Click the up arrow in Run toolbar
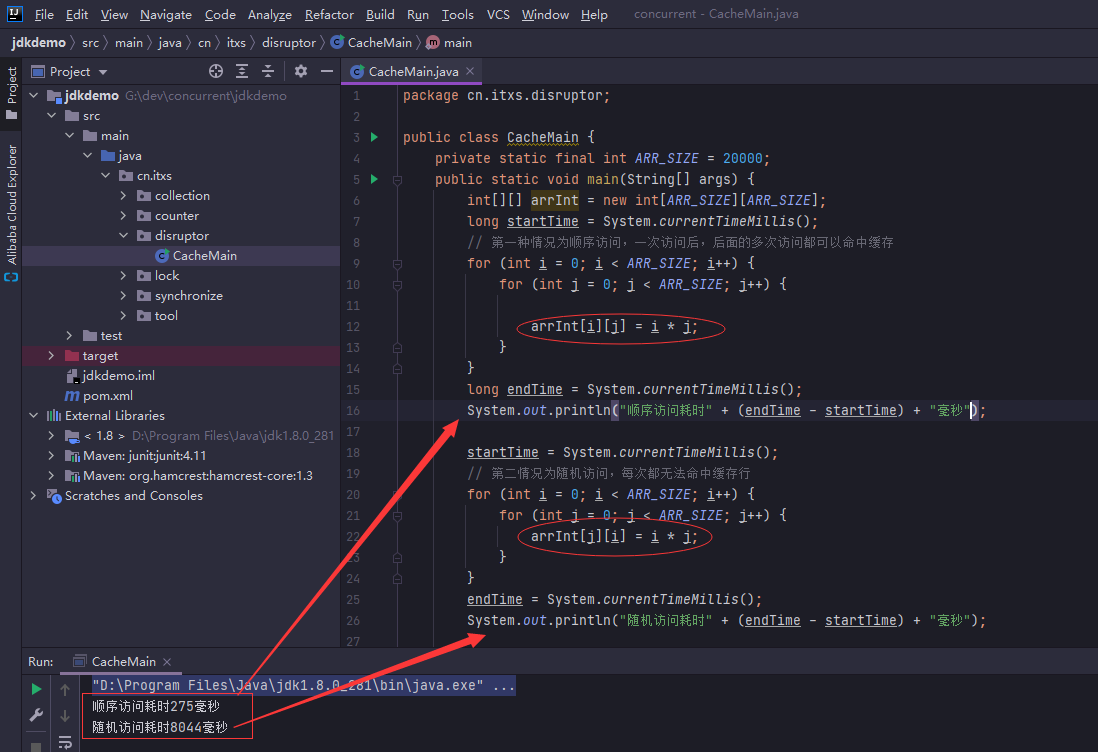This screenshot has height=752, width=1098. 65,690
